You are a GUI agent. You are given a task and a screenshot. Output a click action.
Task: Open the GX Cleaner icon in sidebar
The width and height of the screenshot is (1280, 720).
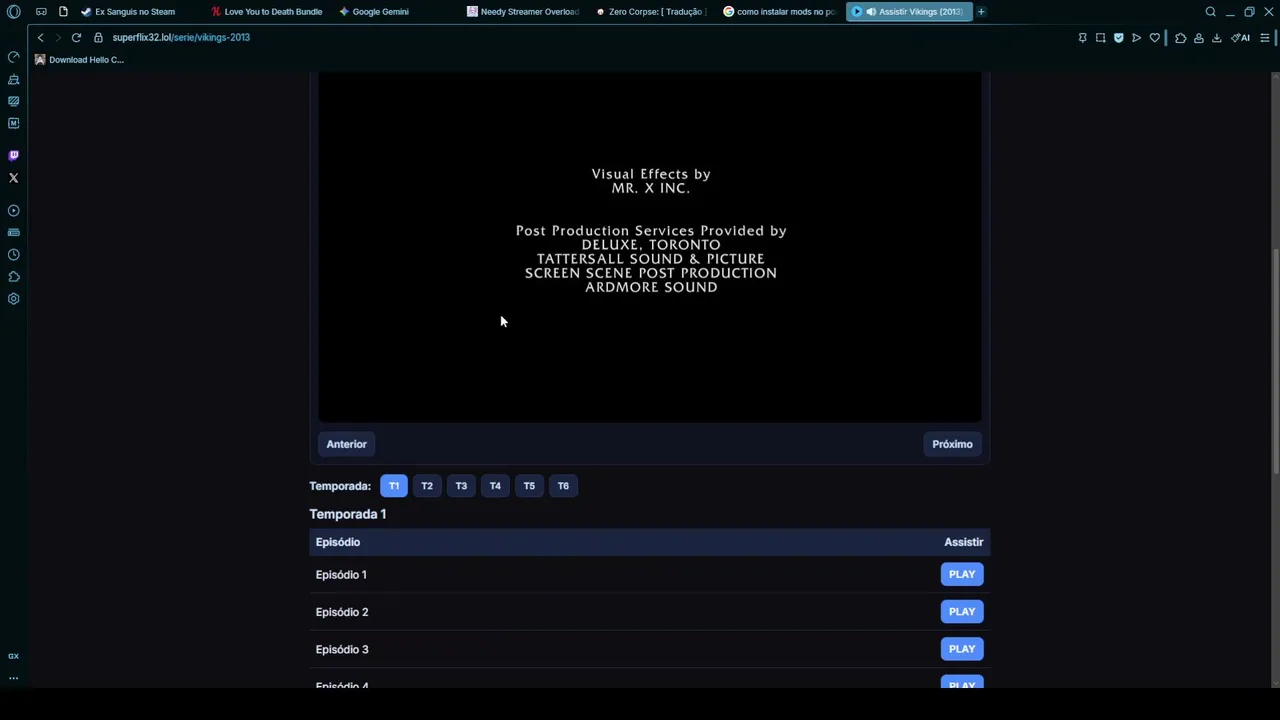click(14, 79)
